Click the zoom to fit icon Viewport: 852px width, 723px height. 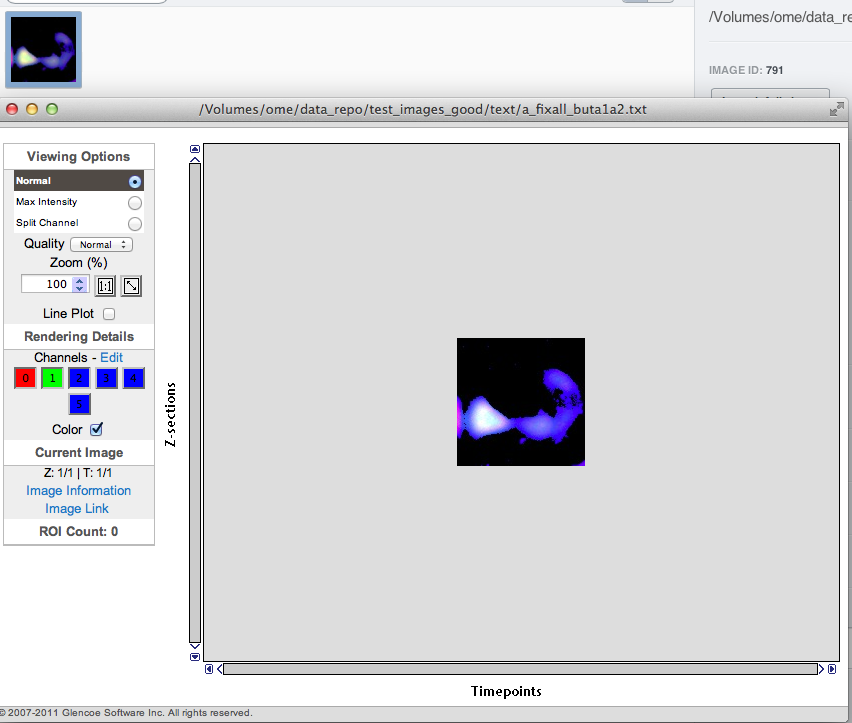[131, 286]
